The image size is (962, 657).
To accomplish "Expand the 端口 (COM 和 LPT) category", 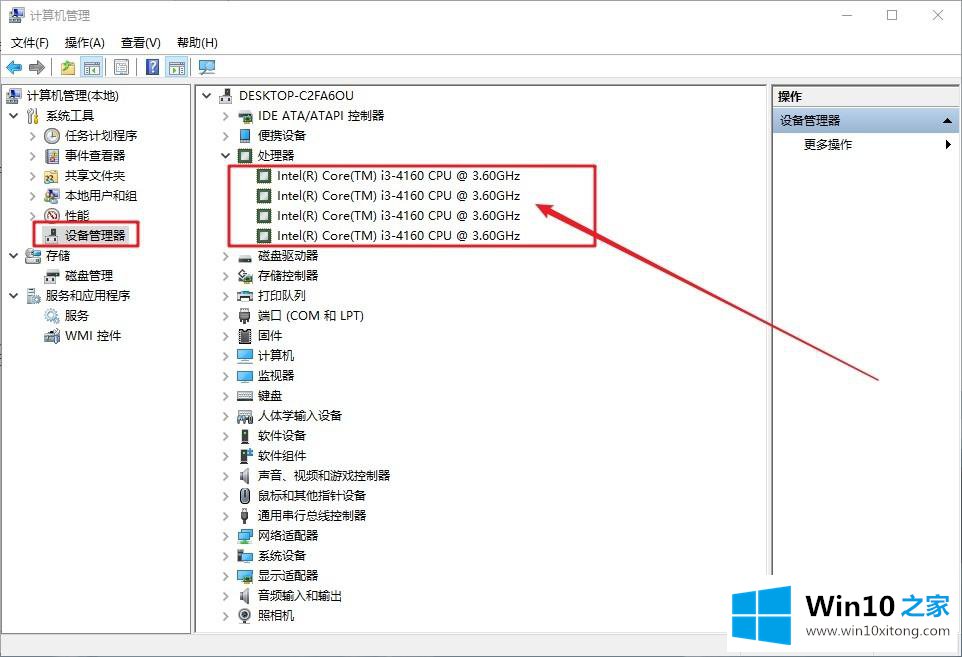I will click(x=226, y=317).
